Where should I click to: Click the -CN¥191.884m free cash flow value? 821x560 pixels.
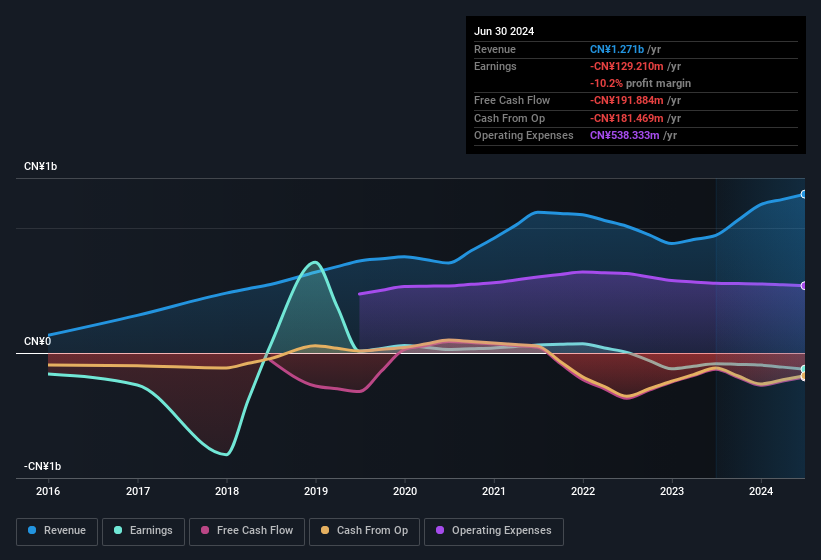tap(627, 100)
